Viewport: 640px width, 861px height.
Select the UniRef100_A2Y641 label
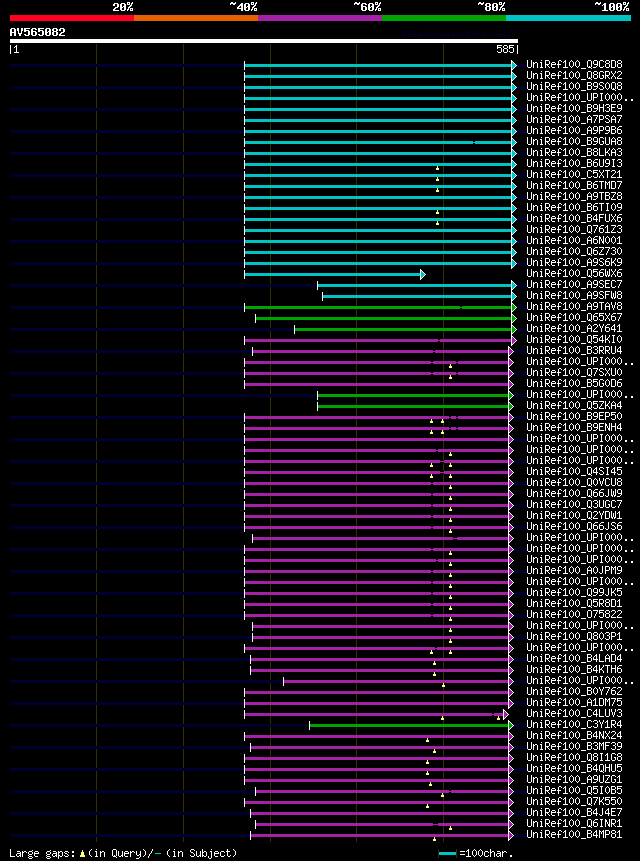[x=574, y=328]
